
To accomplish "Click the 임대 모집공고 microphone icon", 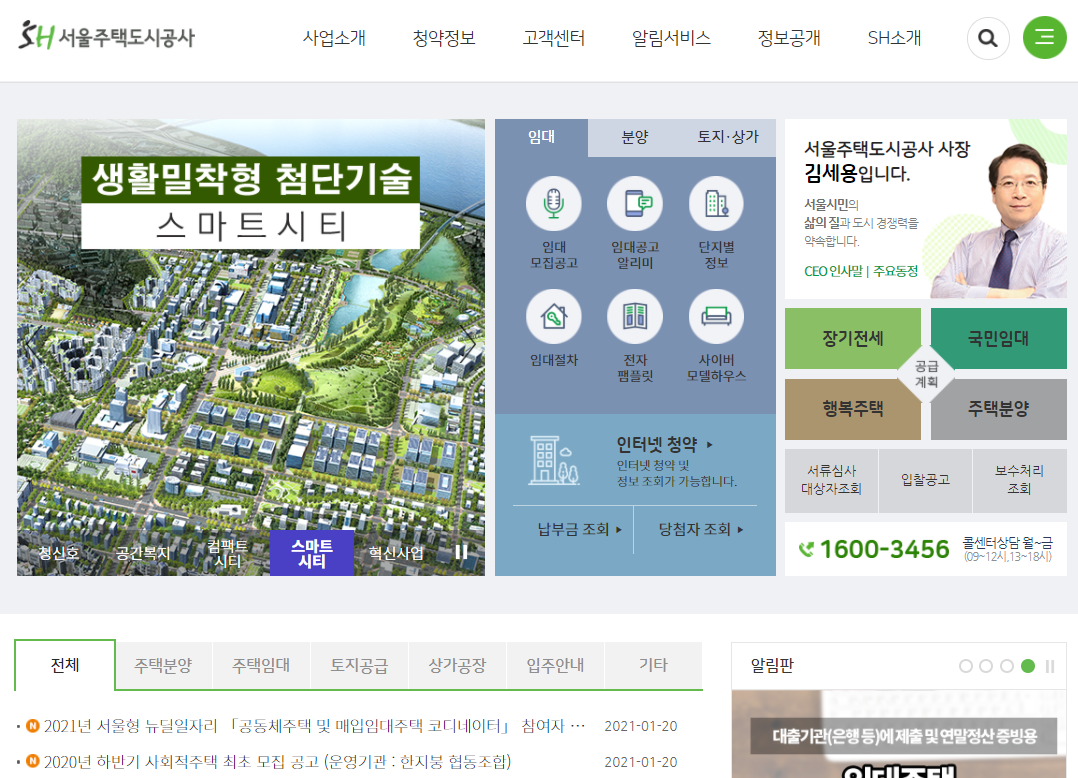I will tap(553, 203).
